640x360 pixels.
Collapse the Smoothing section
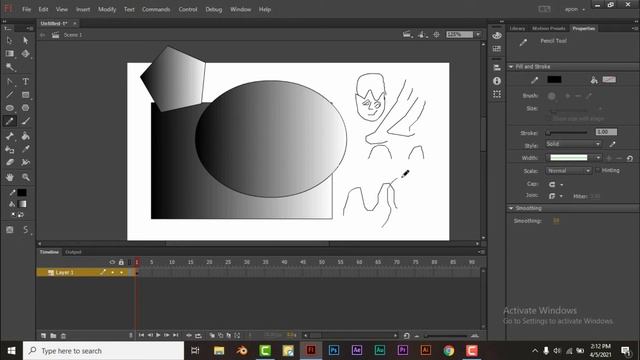coord(511,208)
